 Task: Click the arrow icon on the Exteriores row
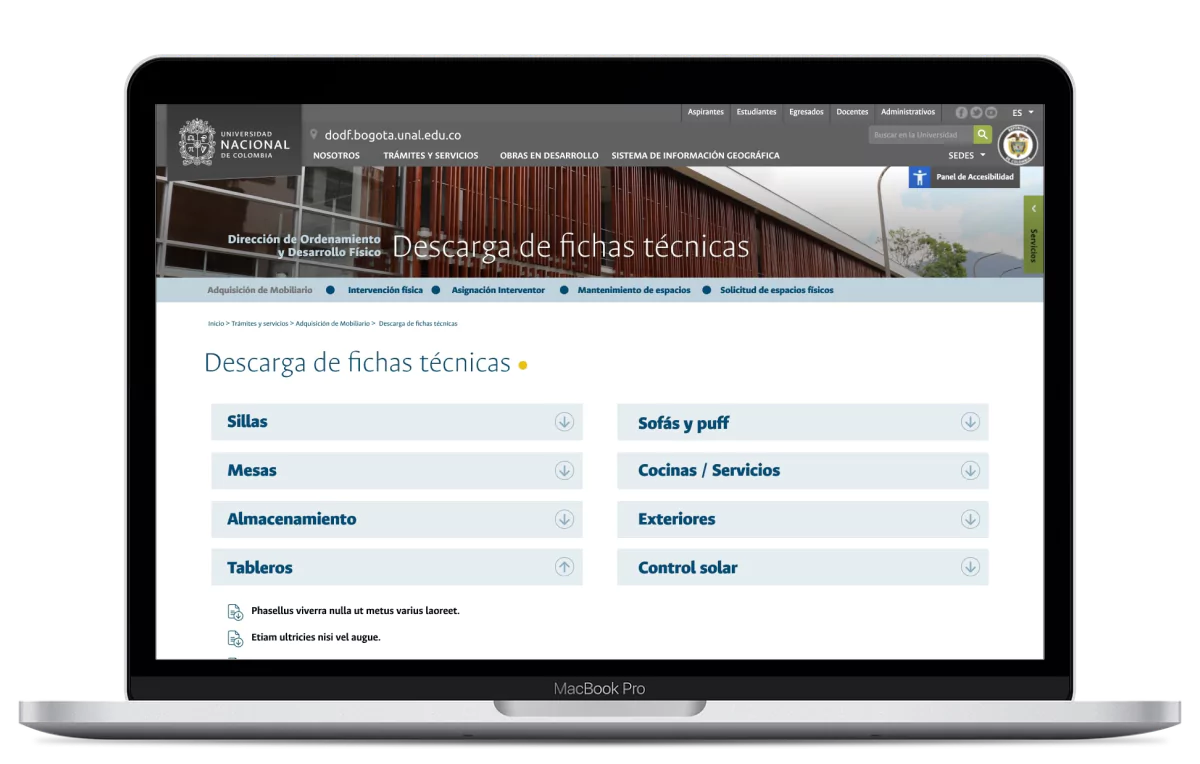point(970,519)
